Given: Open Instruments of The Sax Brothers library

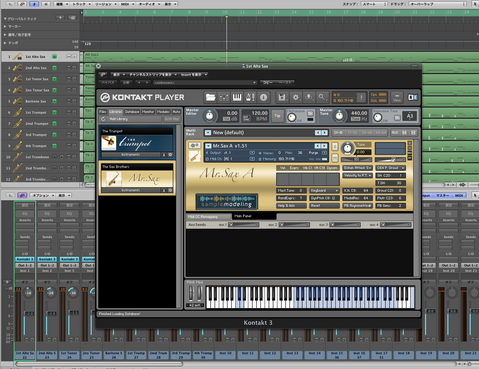Looking at the screenshot, I should pyautogui.click(x=131, y=190).
